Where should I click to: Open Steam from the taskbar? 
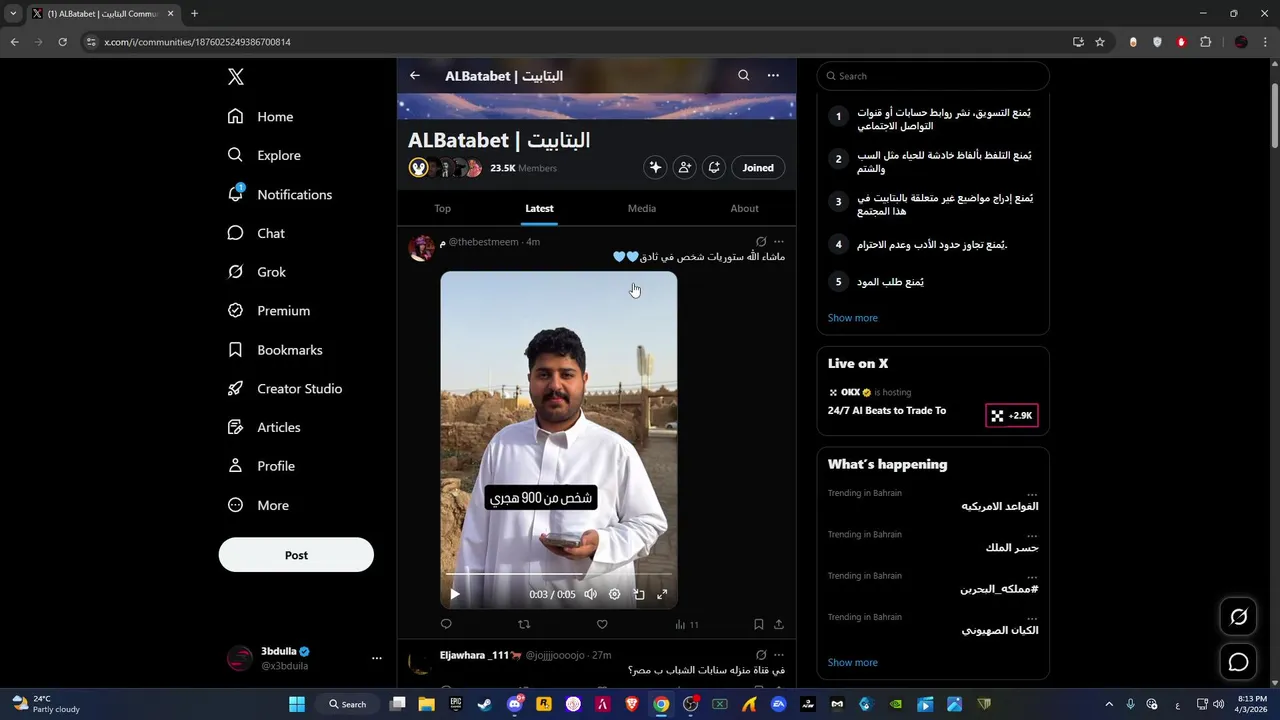tap(485, 704)
